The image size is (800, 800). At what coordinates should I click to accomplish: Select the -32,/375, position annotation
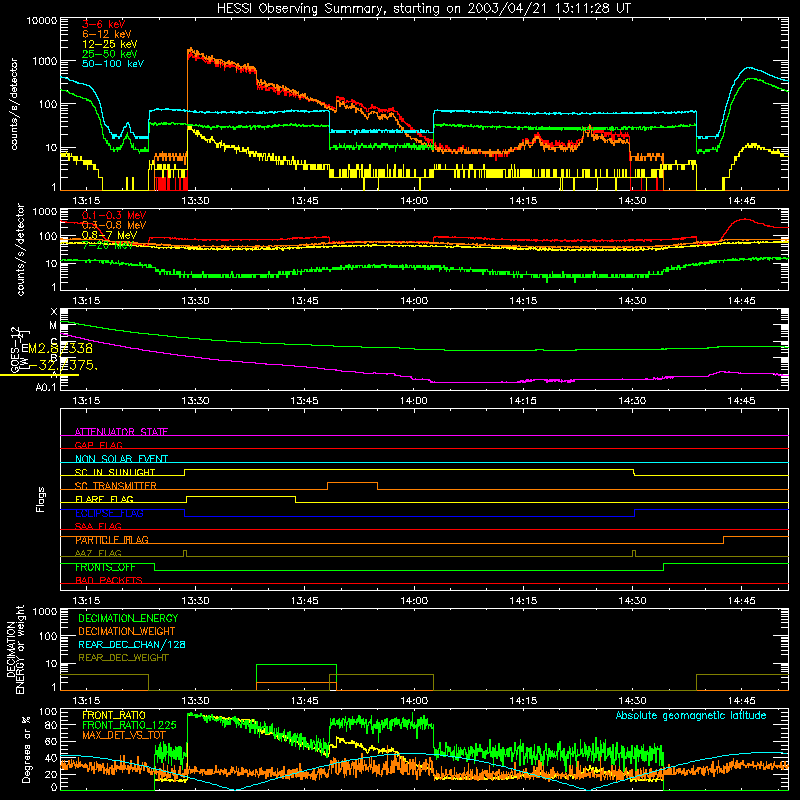point(61,365)
